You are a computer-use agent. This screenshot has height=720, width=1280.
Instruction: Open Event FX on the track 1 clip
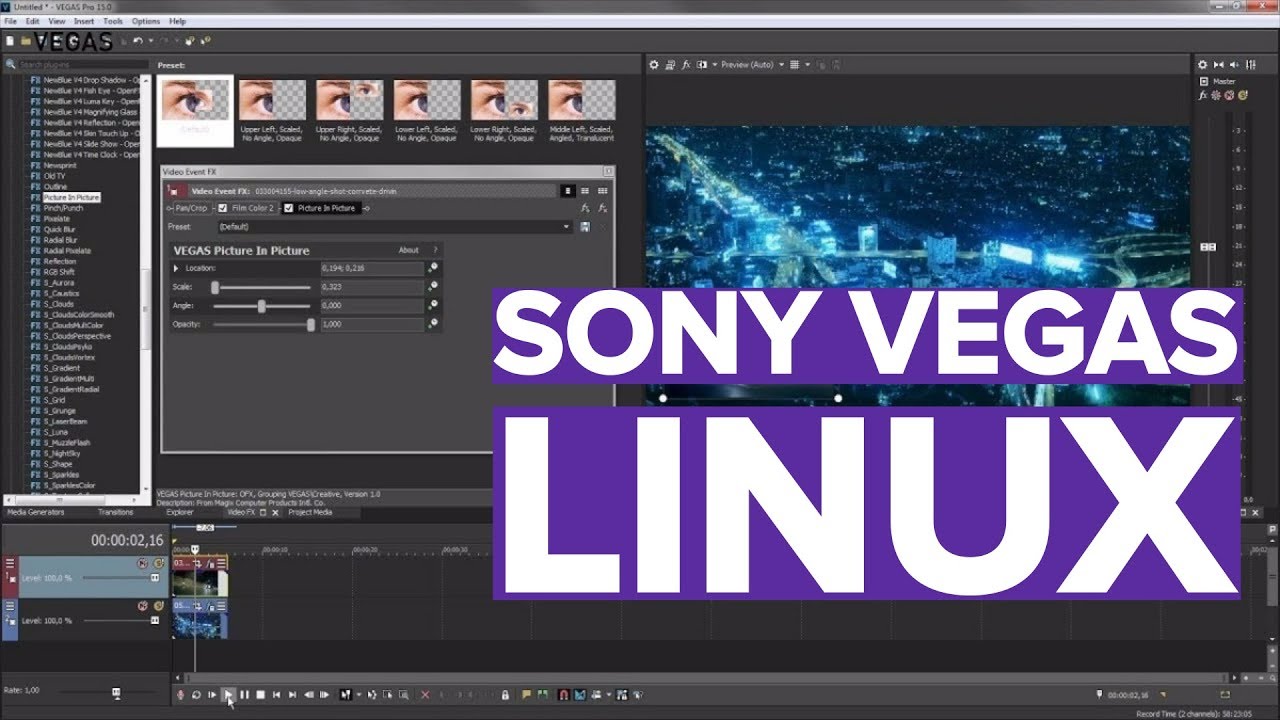pyautogui.click(x=210, y=564)
